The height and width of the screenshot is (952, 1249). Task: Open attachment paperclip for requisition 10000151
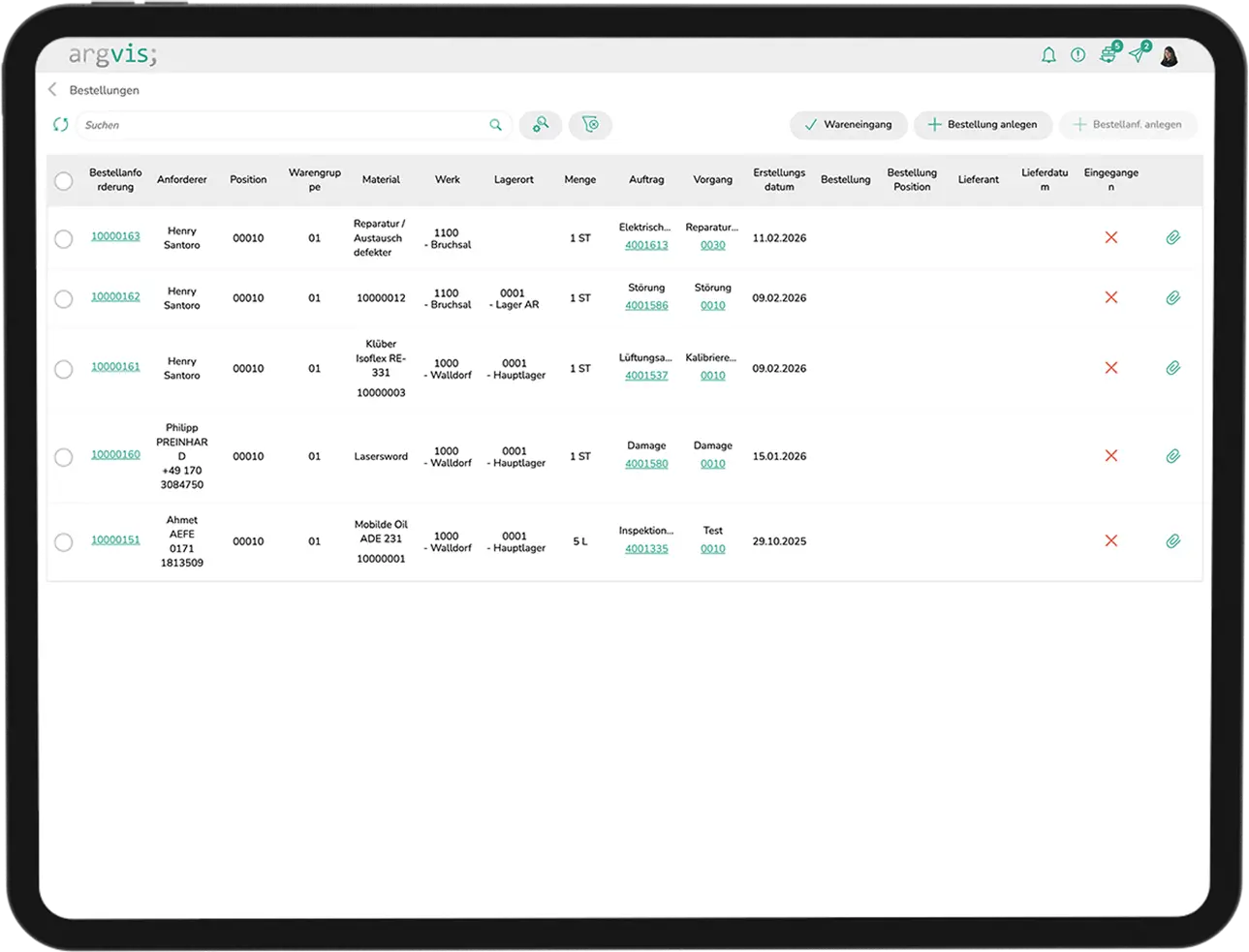1172,541
